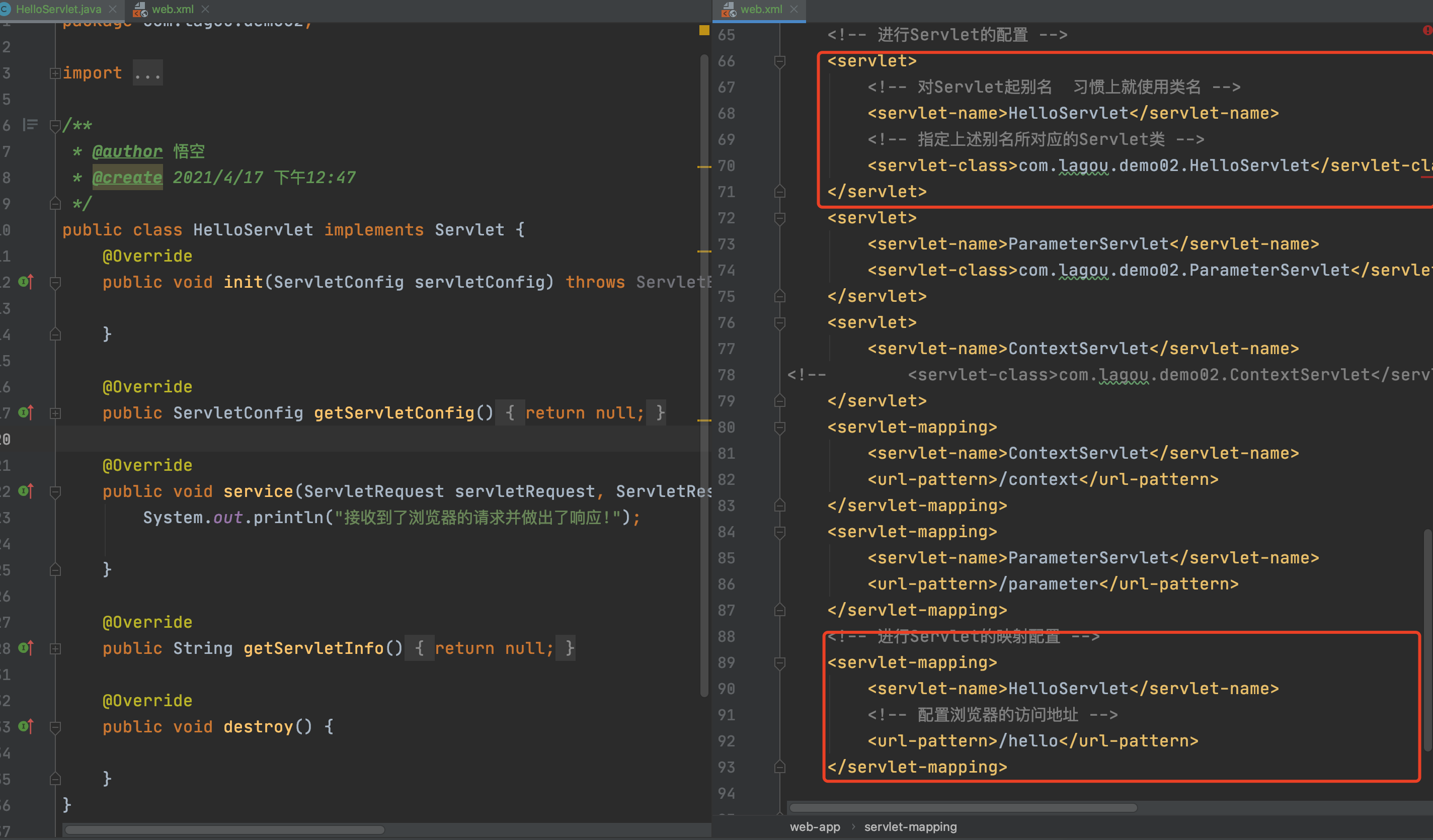Click the @create Javadoc tag
1433x840 pixels.
point(127,178)
